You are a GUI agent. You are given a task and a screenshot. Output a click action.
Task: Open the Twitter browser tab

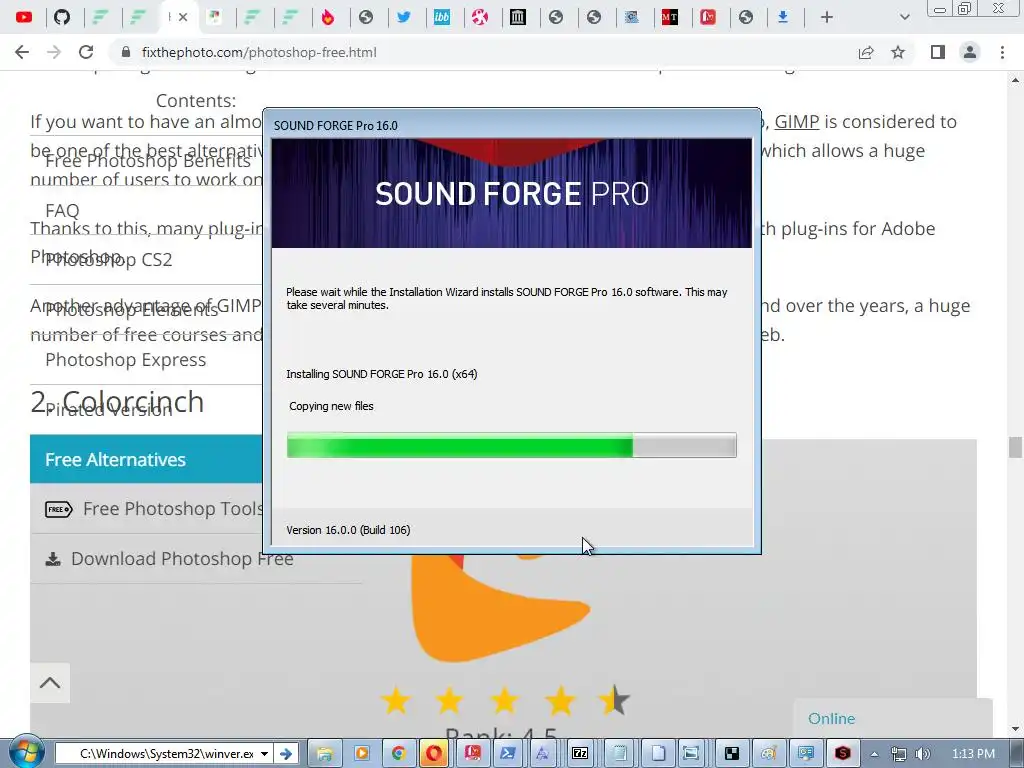[x=404, y=17]
